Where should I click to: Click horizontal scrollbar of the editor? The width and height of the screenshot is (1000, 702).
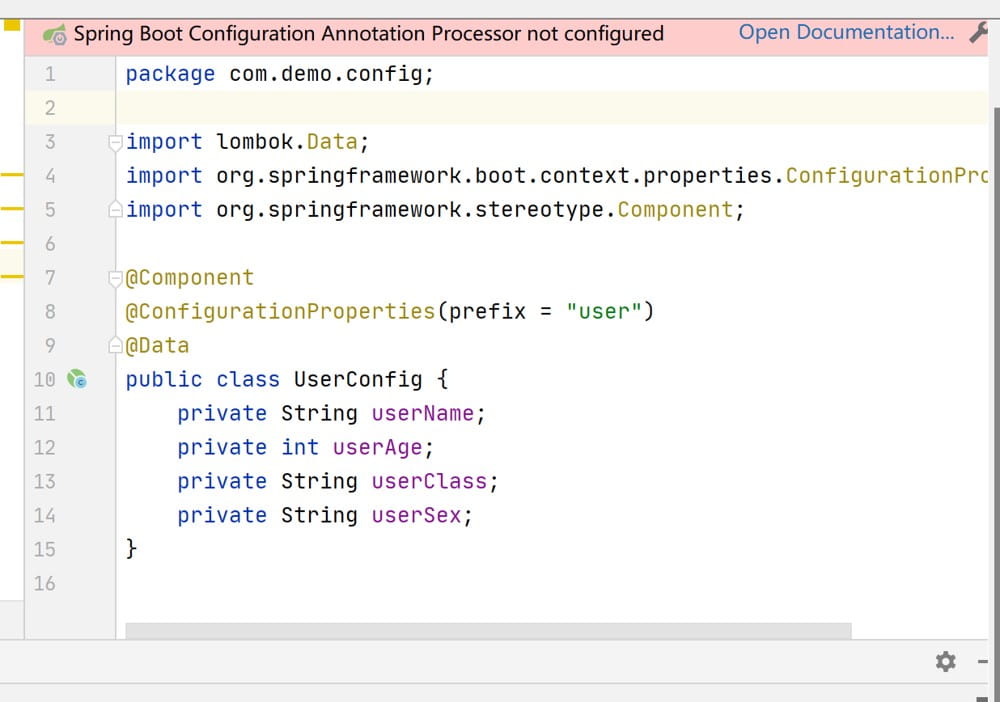(488, 630)
